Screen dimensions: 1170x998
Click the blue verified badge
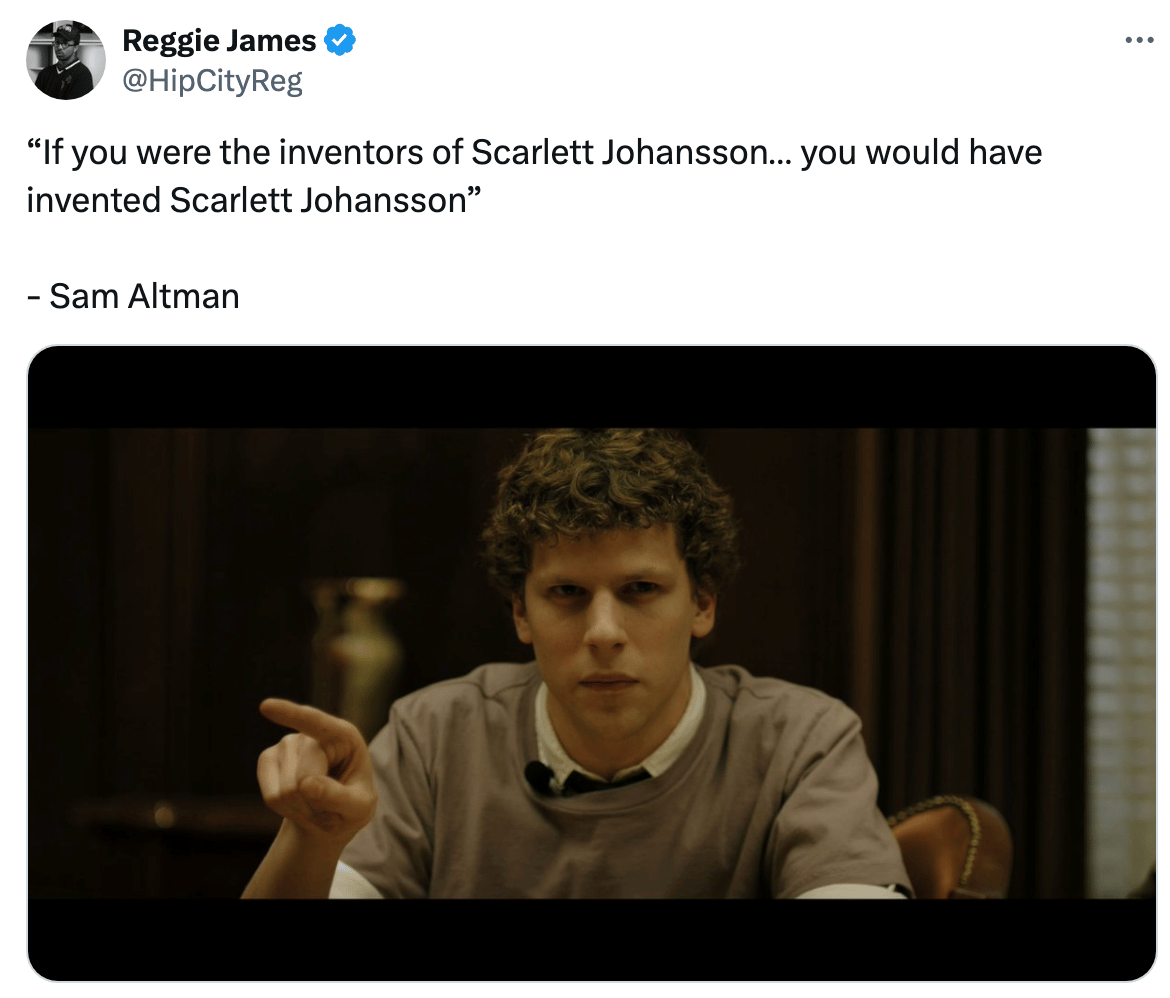point(340,40)
